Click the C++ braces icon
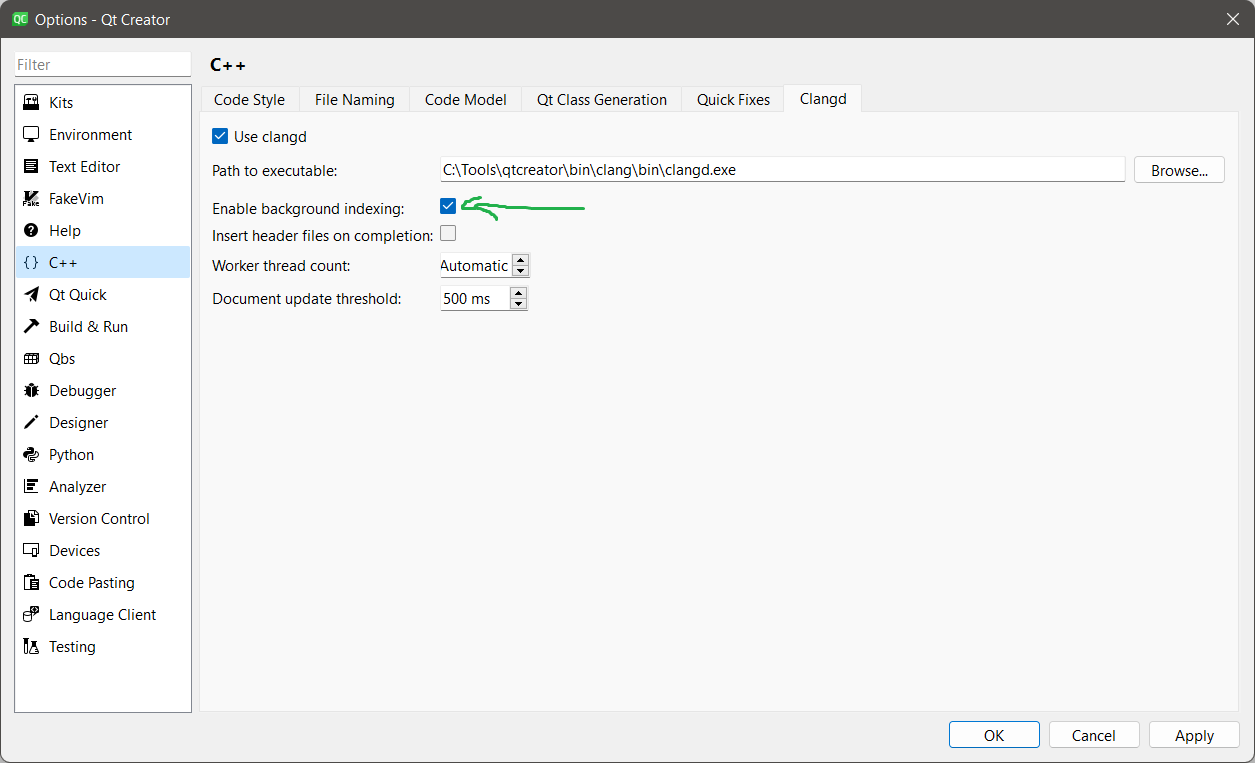 pos(31,263)
